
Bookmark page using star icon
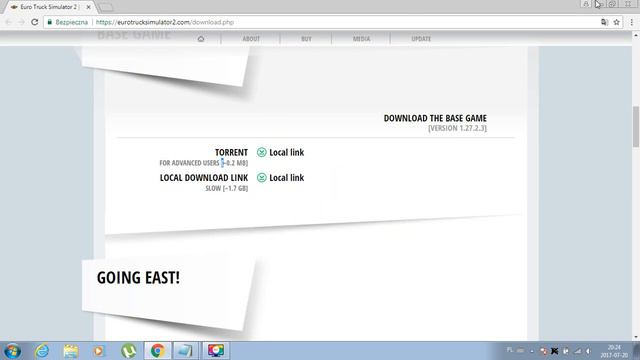tap(616, 22)
